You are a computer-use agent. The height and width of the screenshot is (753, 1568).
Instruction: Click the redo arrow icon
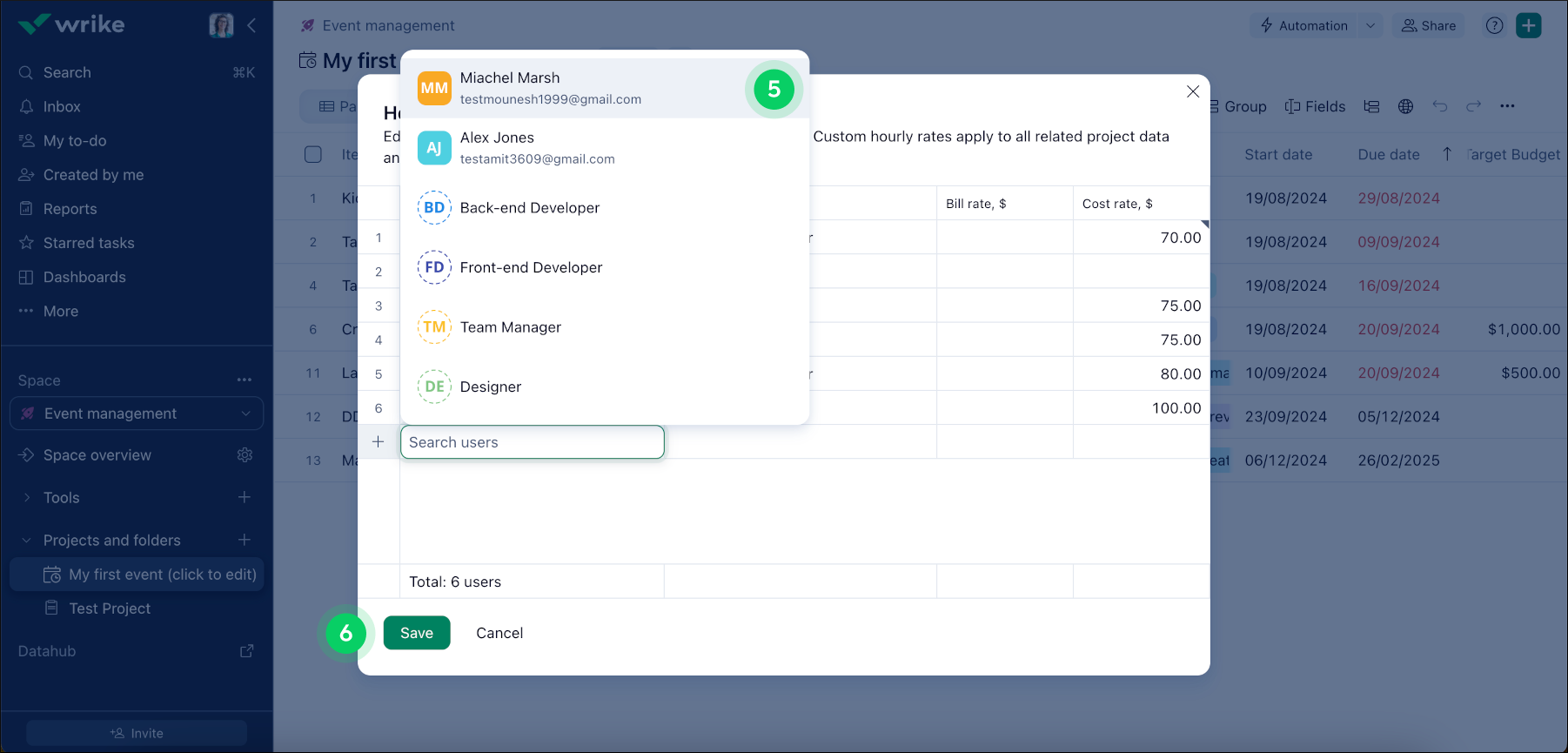tap(1473, 106)
